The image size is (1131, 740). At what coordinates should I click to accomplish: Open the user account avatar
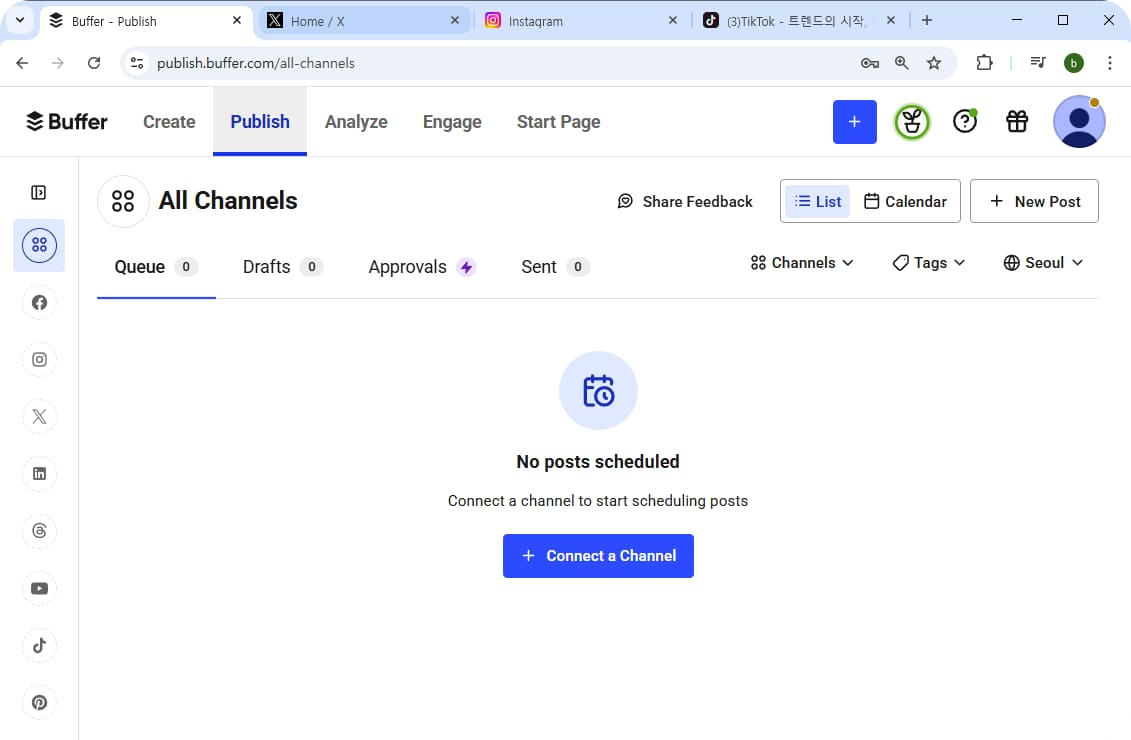pyautogui.click(x=1079, y=122)
